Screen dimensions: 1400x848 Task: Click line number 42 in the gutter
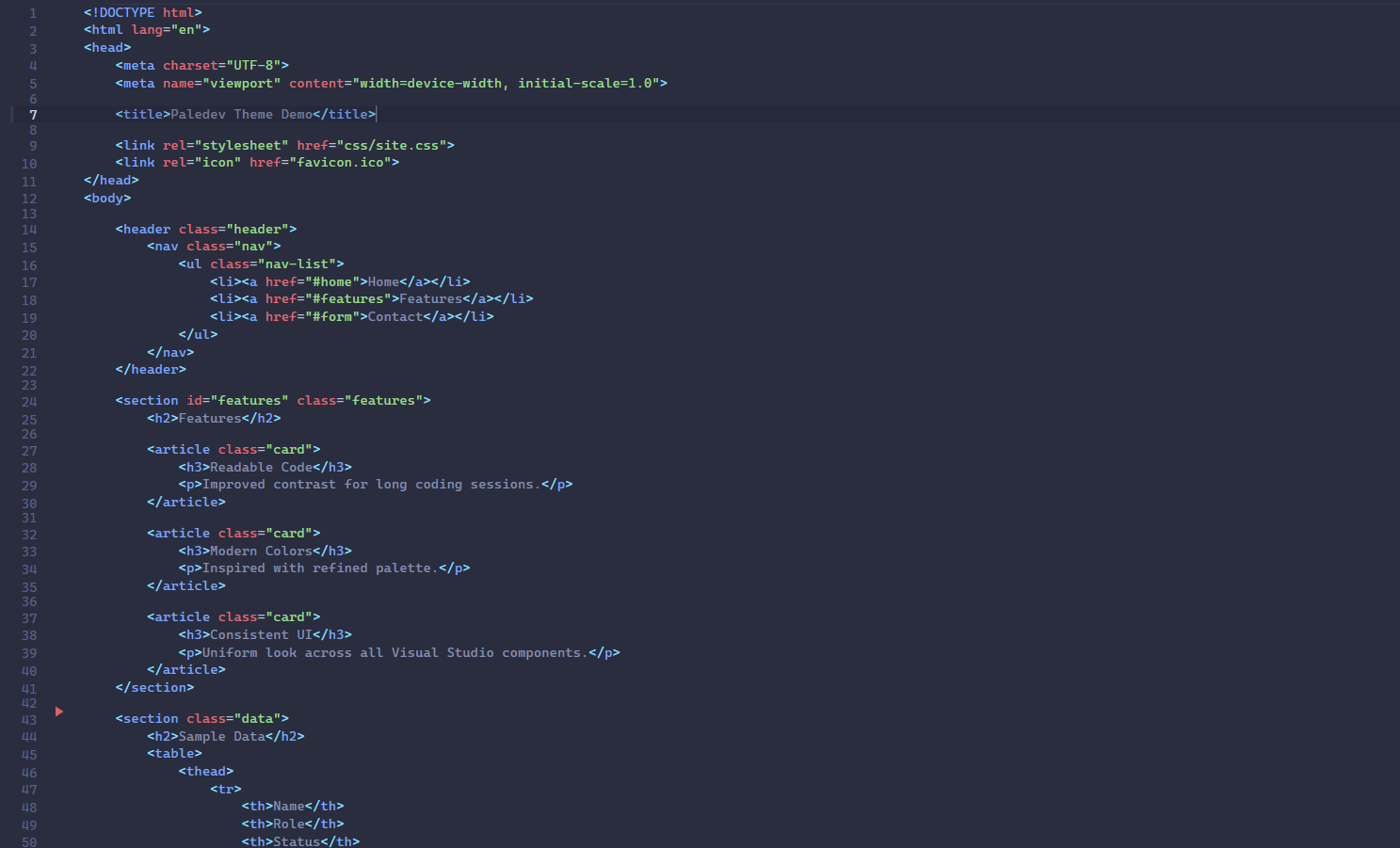tap(29, 703)
